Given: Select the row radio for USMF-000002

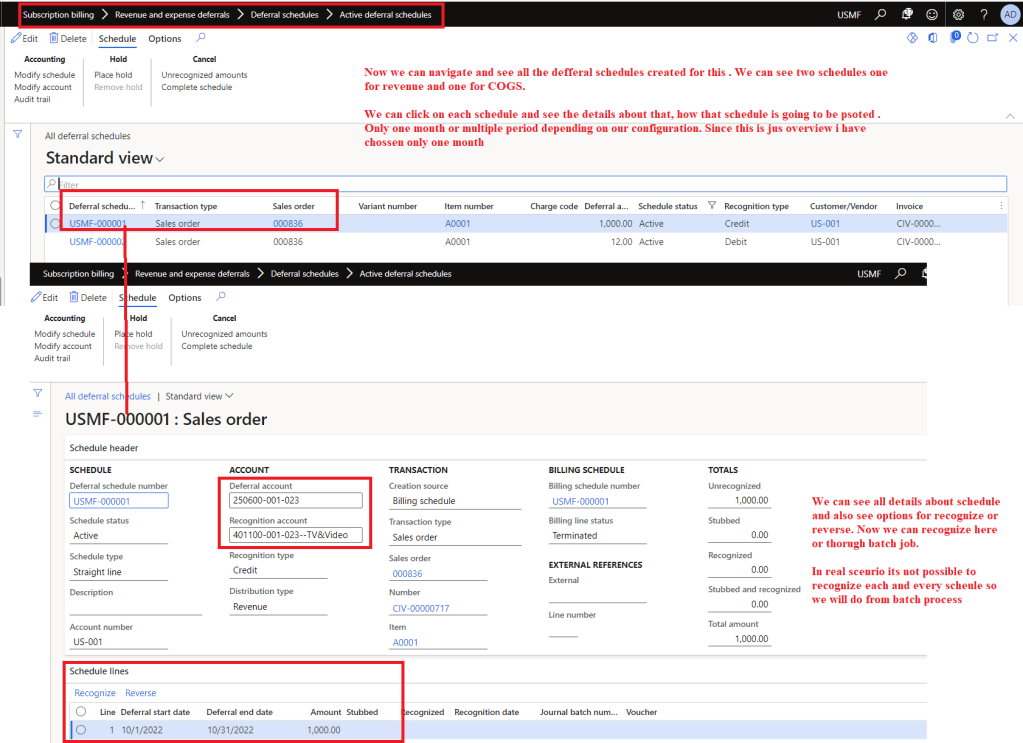Looking at the screenshot, I should (55, 242).
